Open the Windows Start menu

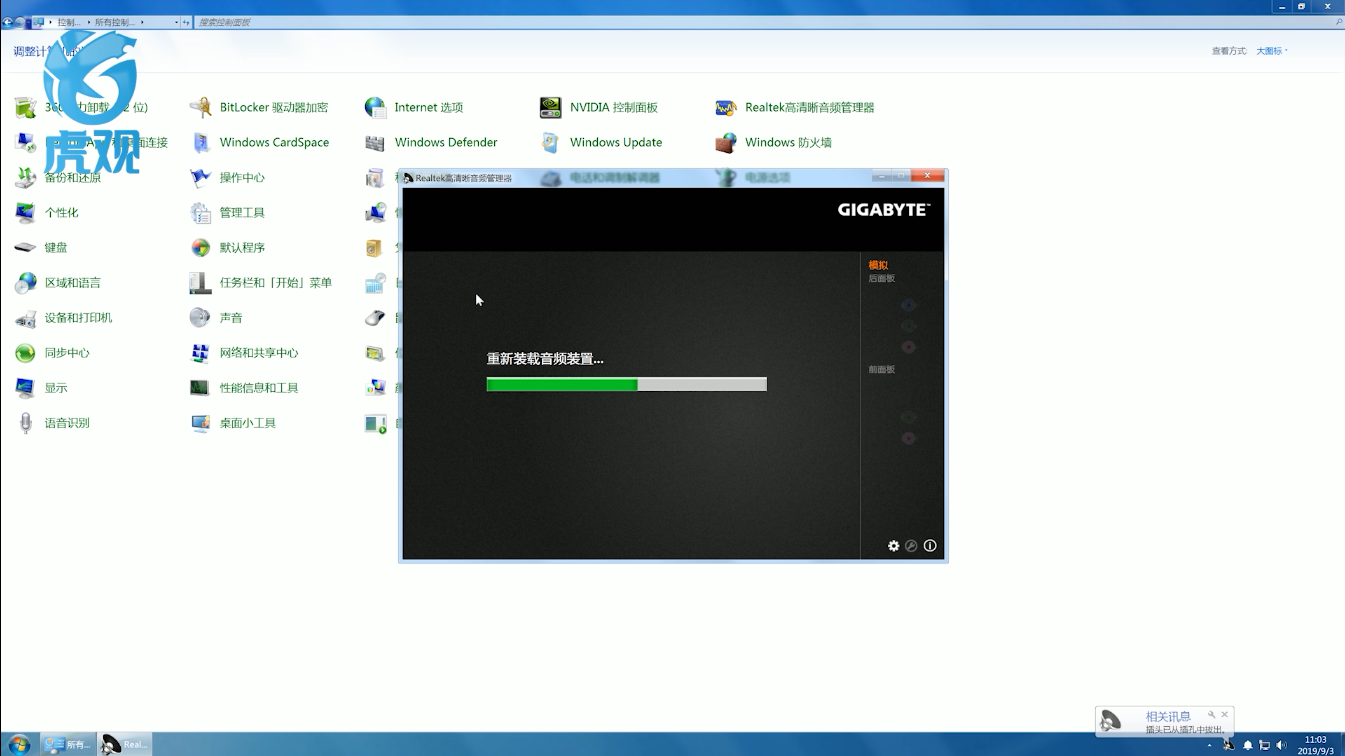click(x=18, y=745)
